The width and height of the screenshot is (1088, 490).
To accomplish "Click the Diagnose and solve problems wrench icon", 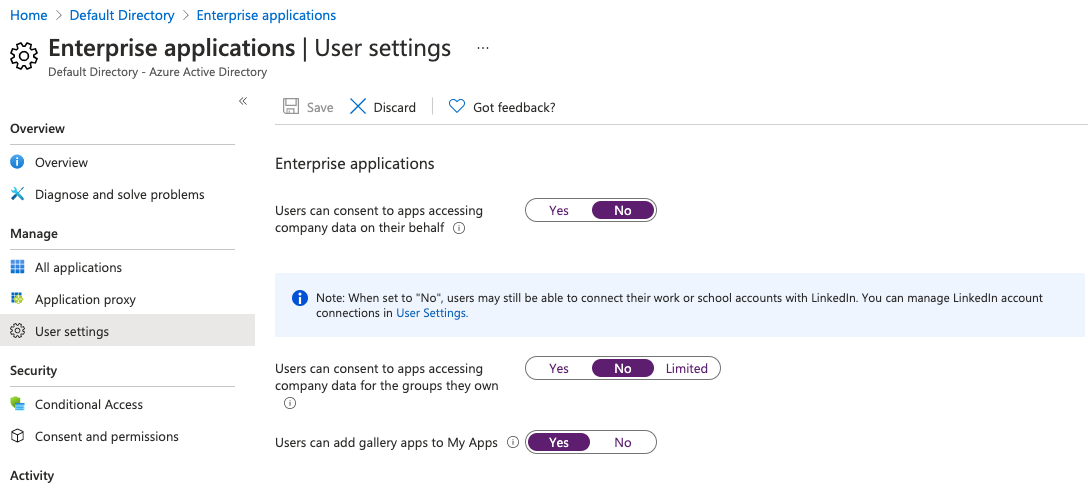I will pyautogui.click(x=17, y=194).
